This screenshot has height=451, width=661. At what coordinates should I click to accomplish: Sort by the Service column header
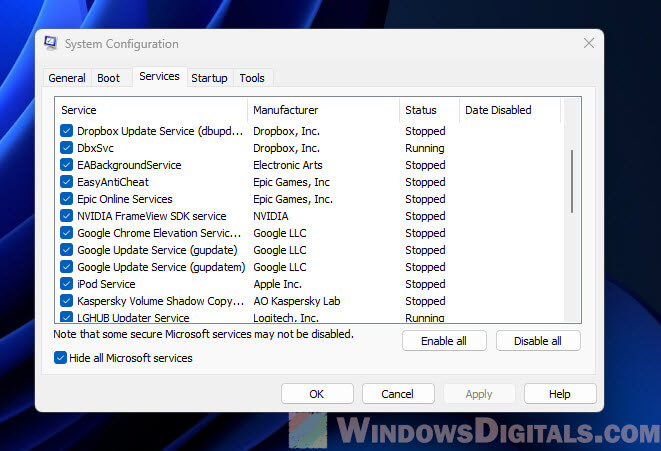[151, 110]
